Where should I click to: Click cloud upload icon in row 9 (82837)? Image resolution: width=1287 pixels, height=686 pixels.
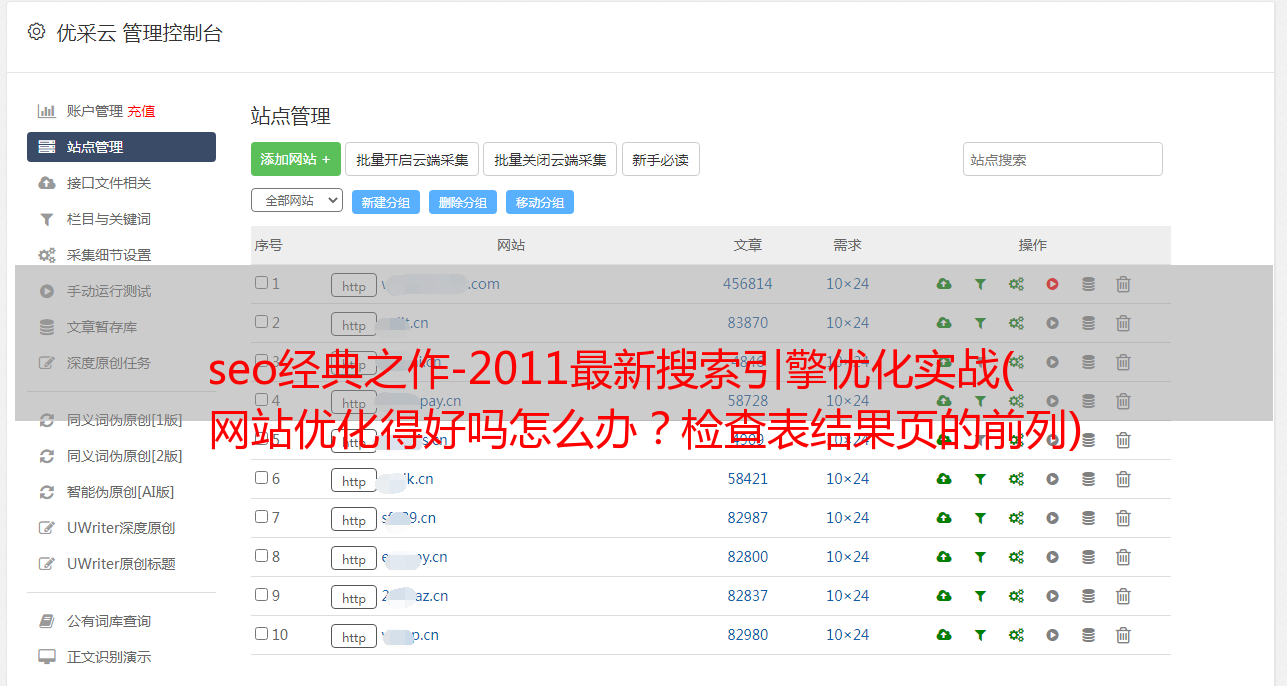[944, 596]
